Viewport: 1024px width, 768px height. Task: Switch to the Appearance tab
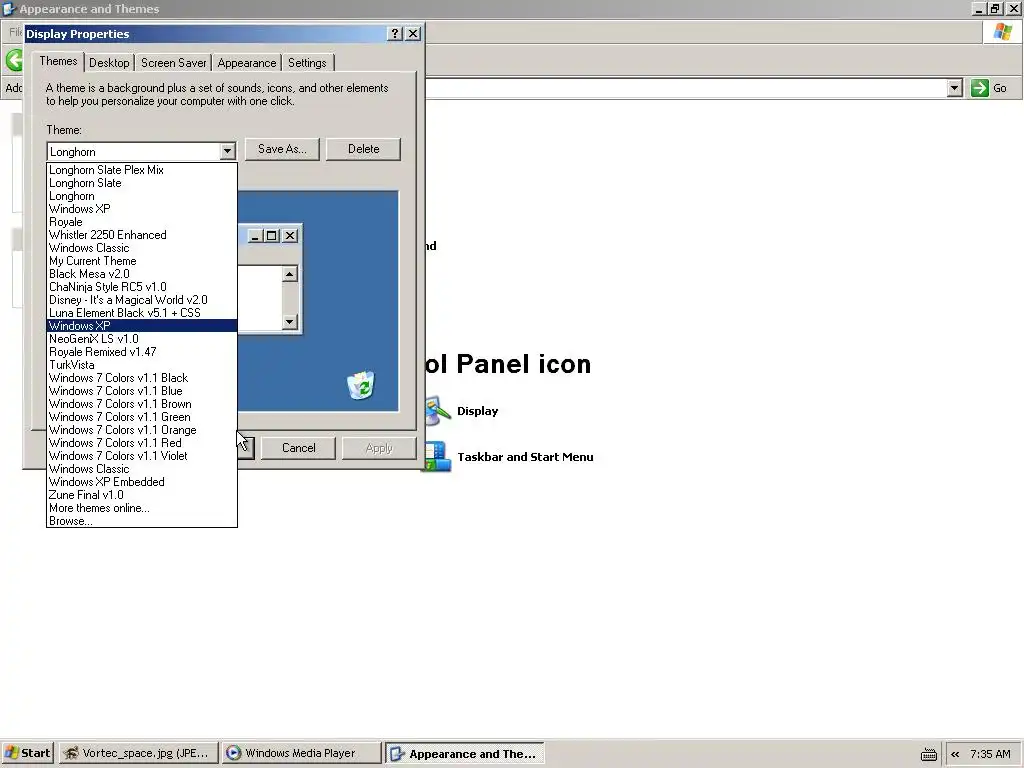click(x=247, y=63)
